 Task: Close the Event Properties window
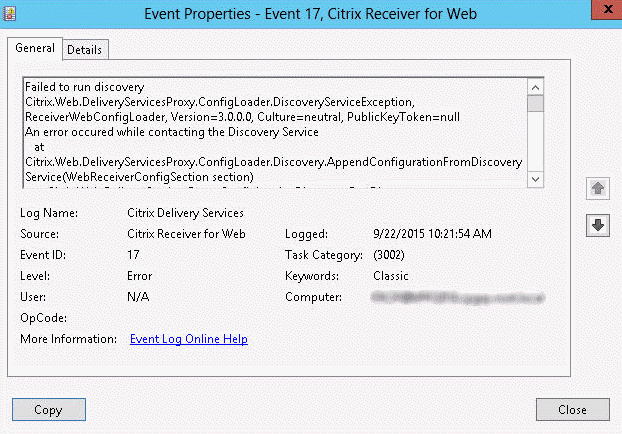point(607,10)
